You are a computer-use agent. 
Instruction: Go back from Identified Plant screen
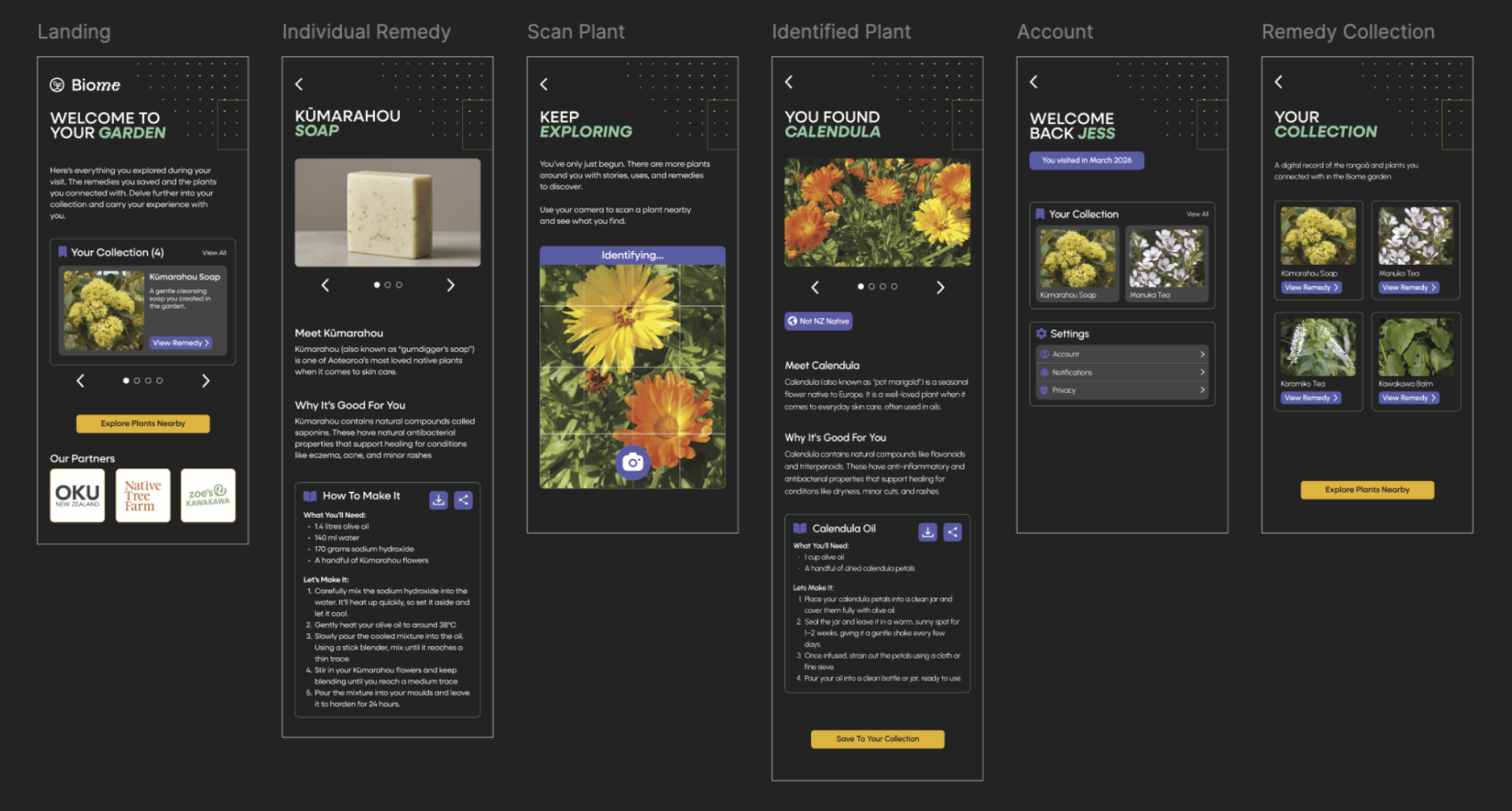click(x=789, y=82)
